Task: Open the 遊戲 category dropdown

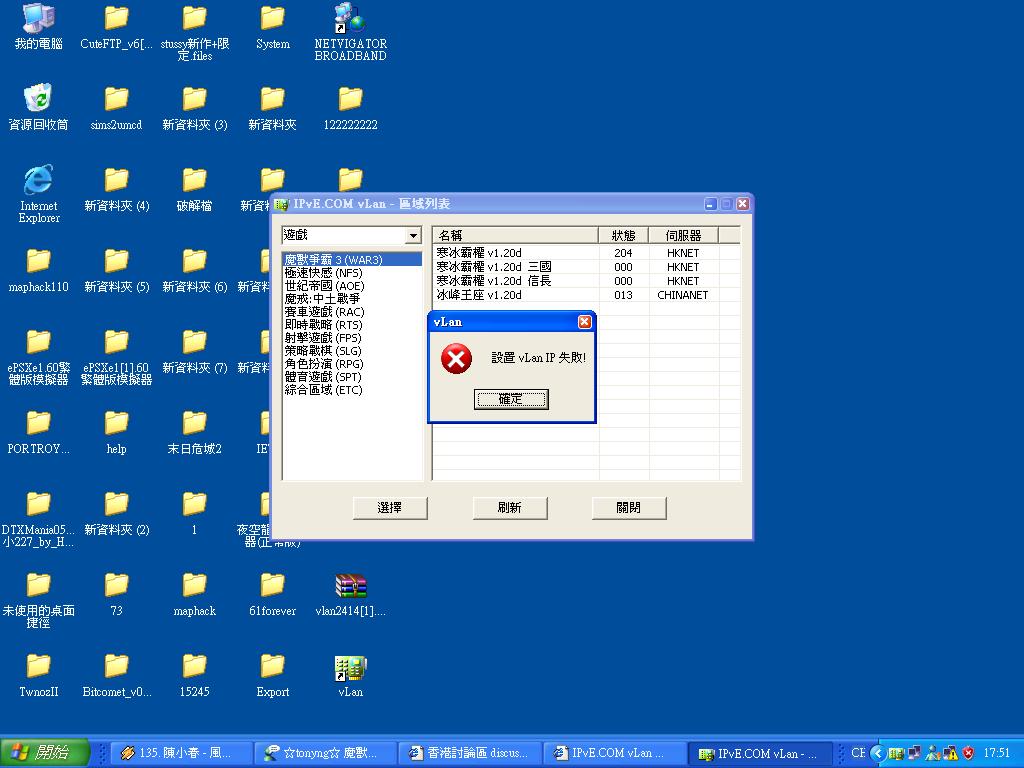Action: 412,236
